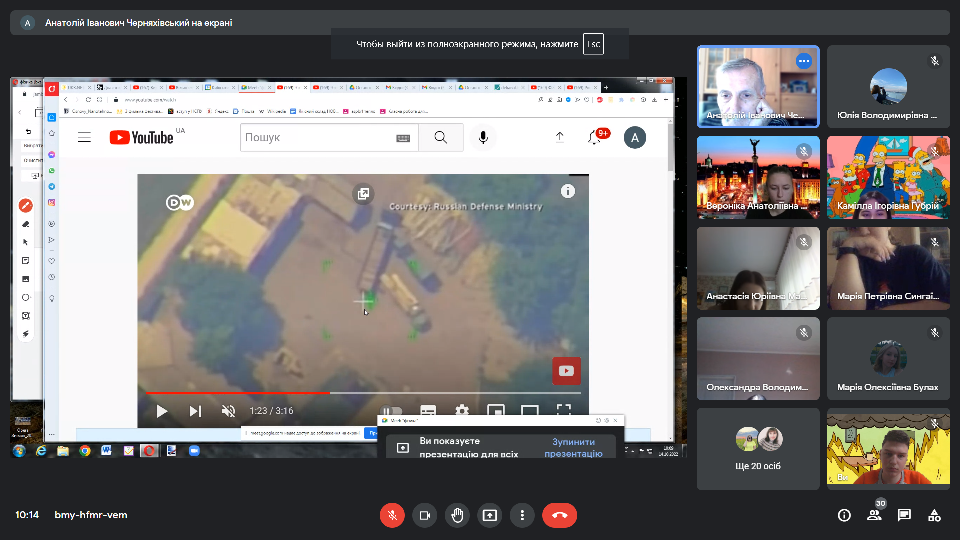This screenshot has height=540, width=960.
Task: Play the YouTube video
Action: click(x=162, y=411)
